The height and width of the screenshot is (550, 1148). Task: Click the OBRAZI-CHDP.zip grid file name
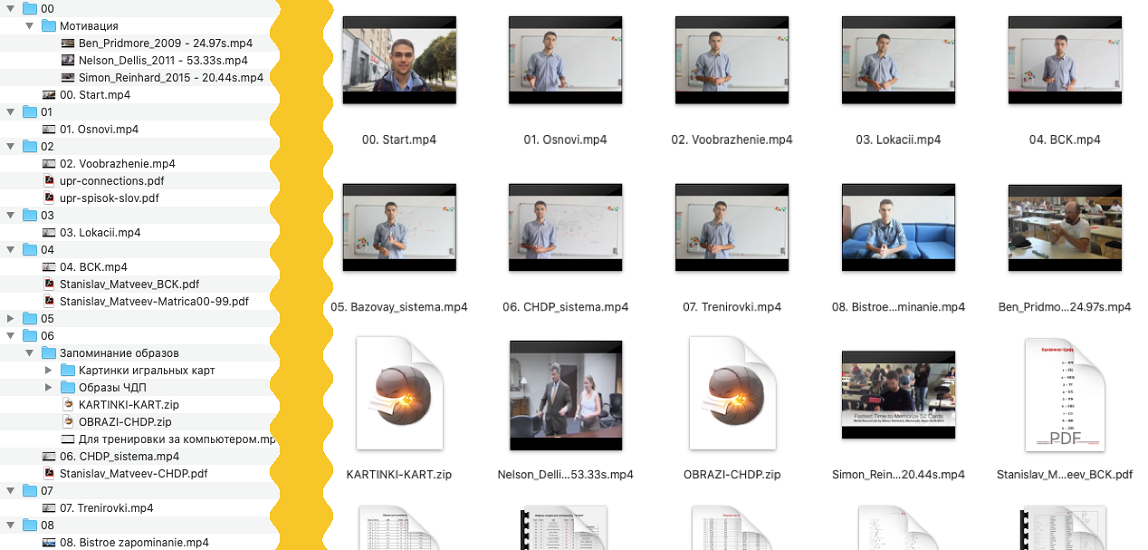point(732,475)
